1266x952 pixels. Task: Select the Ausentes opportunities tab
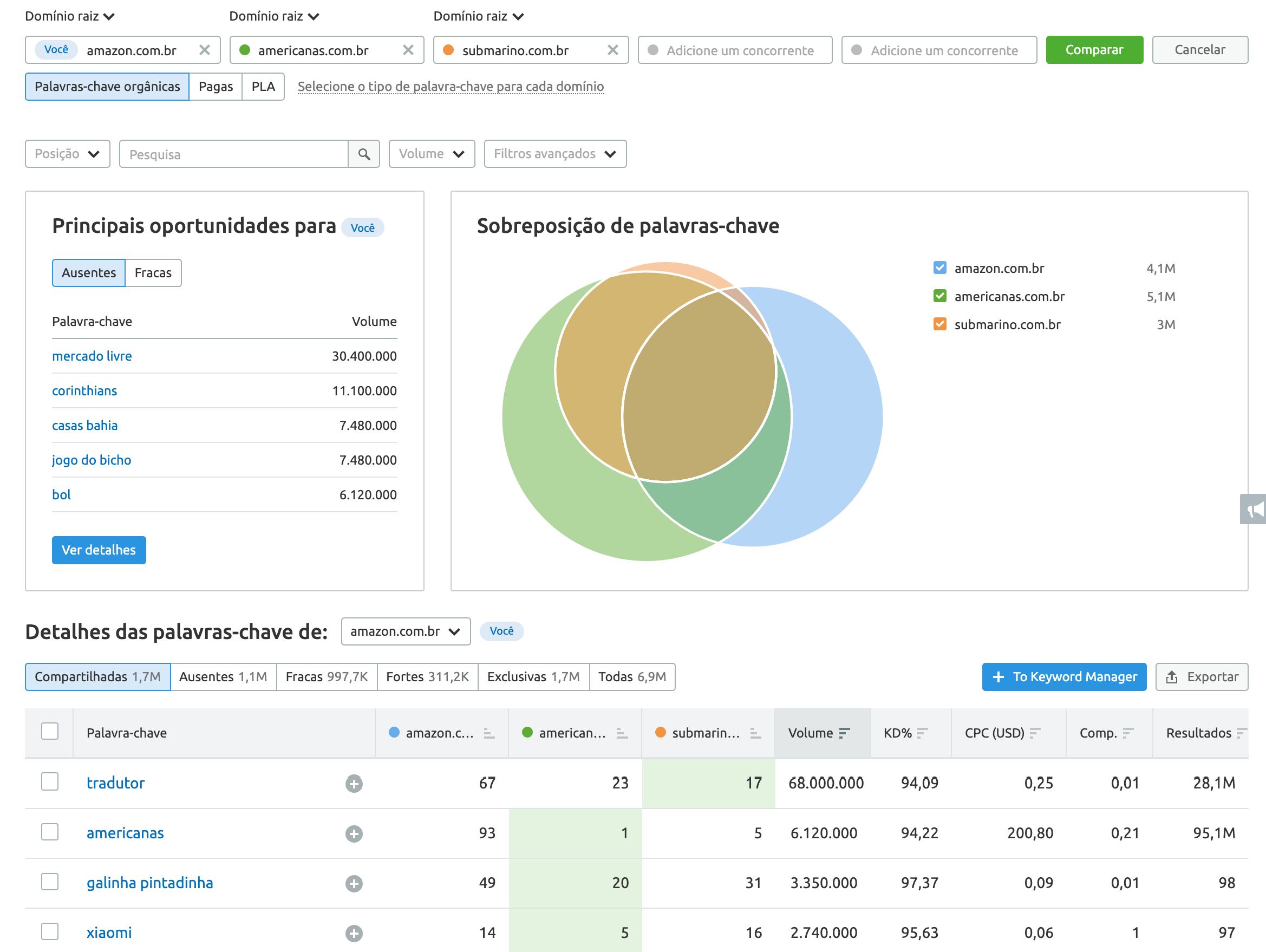(89, 273)
